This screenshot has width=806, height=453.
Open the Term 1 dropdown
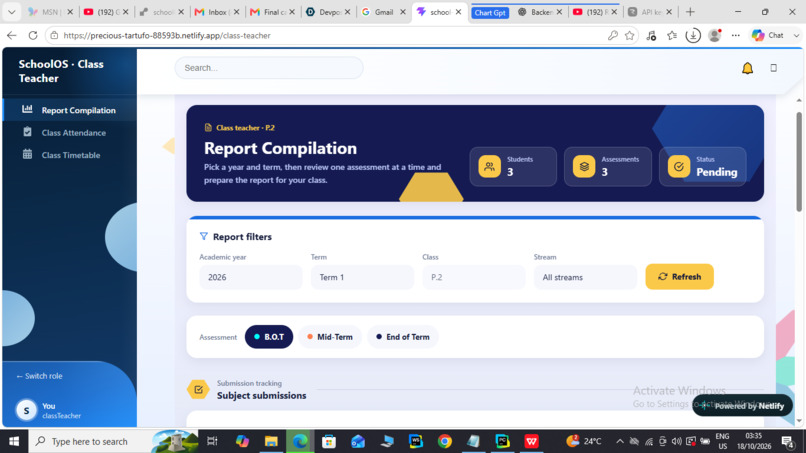pyautogui.click(x=362, y=277)
